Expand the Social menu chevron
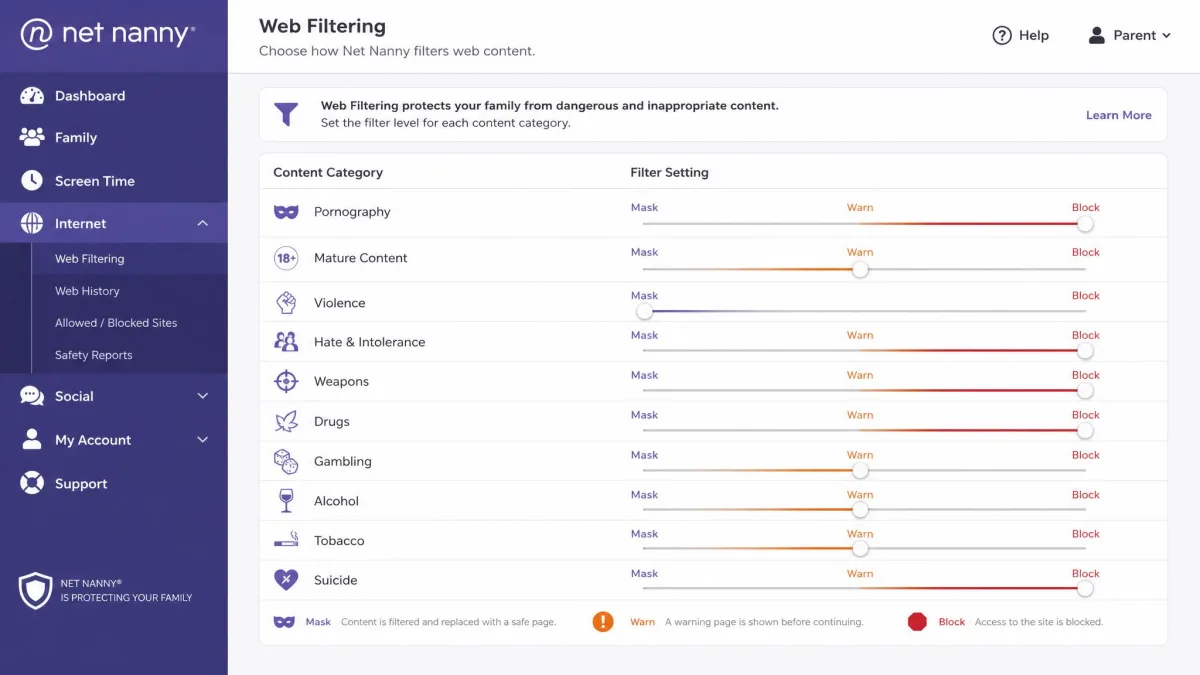The width and height of the screenshot is (1200, 675). point(203,396)
